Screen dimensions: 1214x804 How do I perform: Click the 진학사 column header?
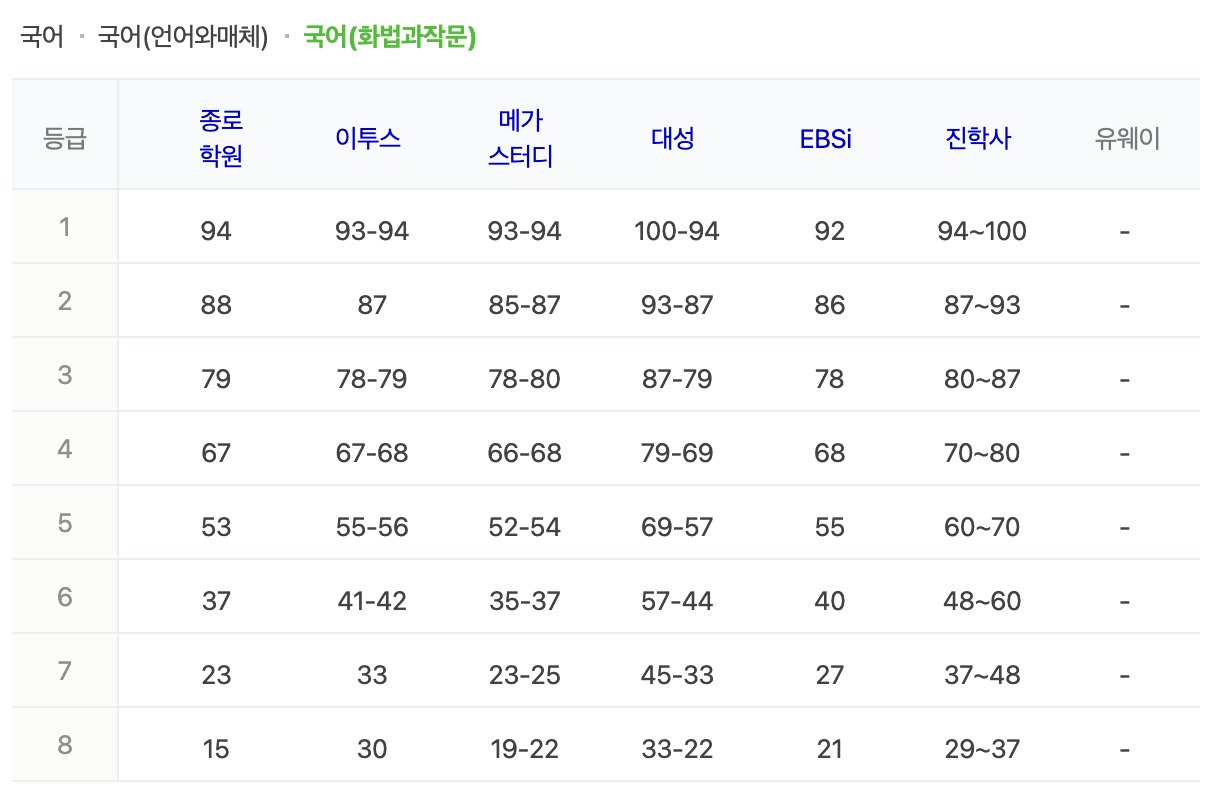pyautogui.click(x=977, y=138)
